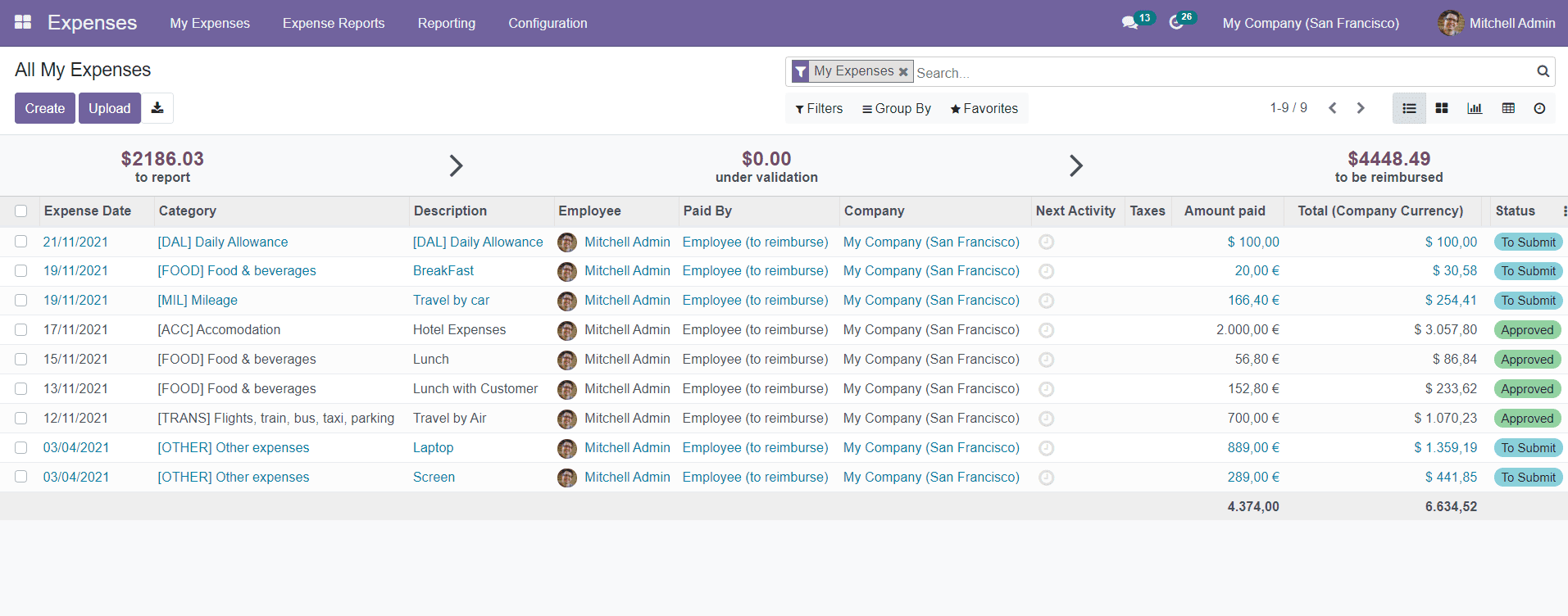This screenshot has width=1568, height=616.
Task: Click in the Search input field
Action: [1221, 72]
